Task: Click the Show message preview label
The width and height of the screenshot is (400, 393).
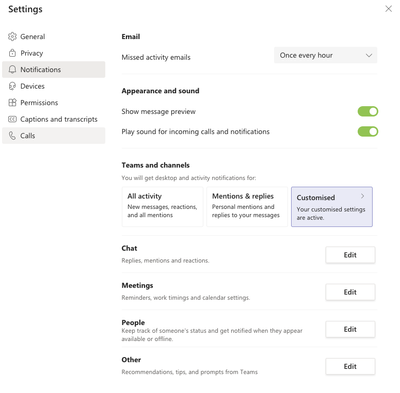Action: pos(159,112)
